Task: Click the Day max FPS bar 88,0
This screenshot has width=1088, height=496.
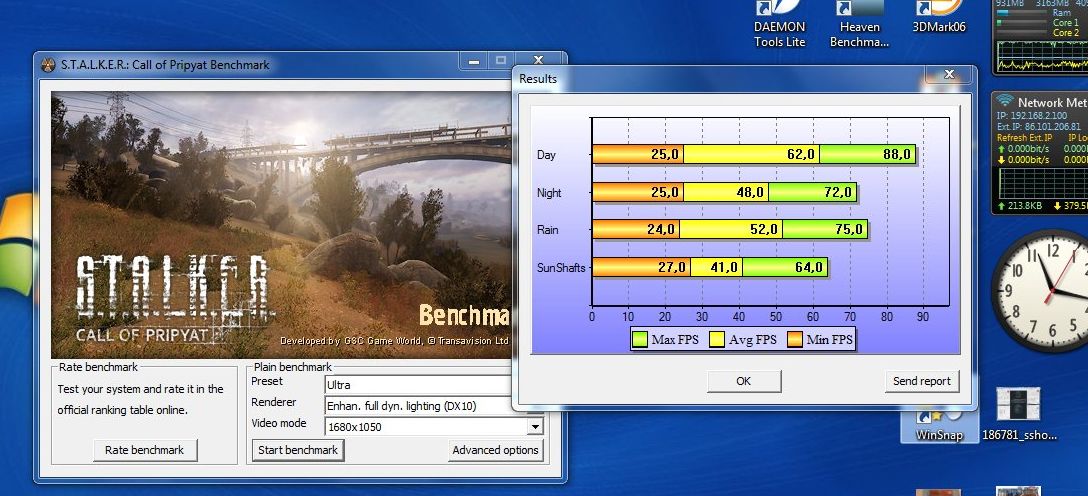Action: coord(867,154)
